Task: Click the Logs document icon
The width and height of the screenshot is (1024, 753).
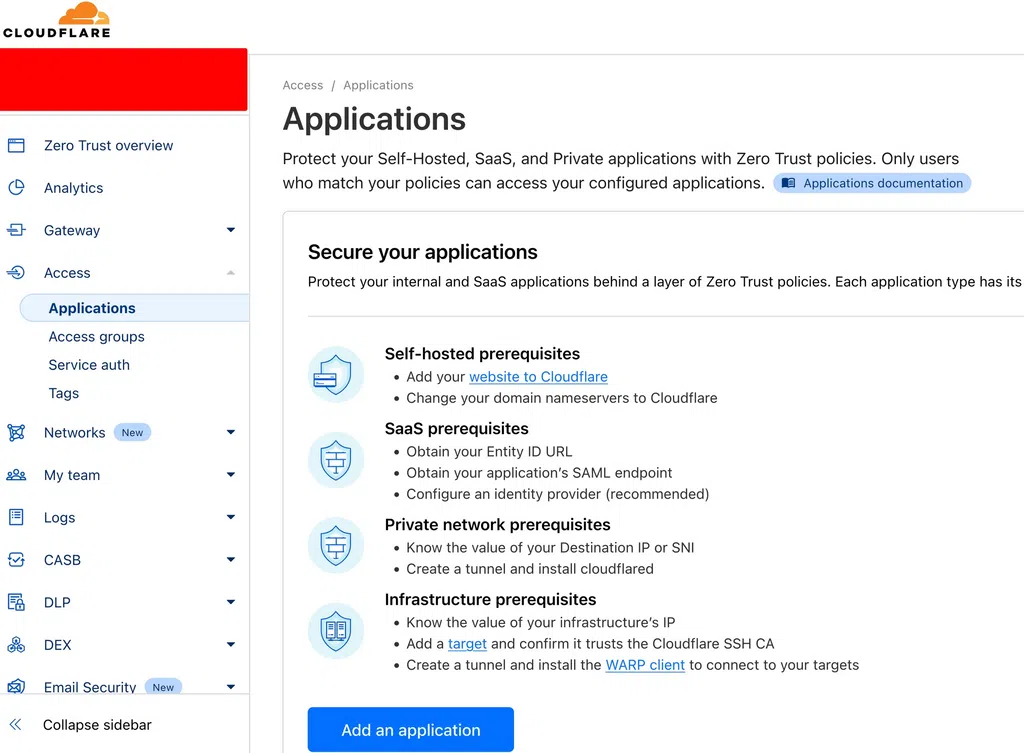Action: coord(16,517)
